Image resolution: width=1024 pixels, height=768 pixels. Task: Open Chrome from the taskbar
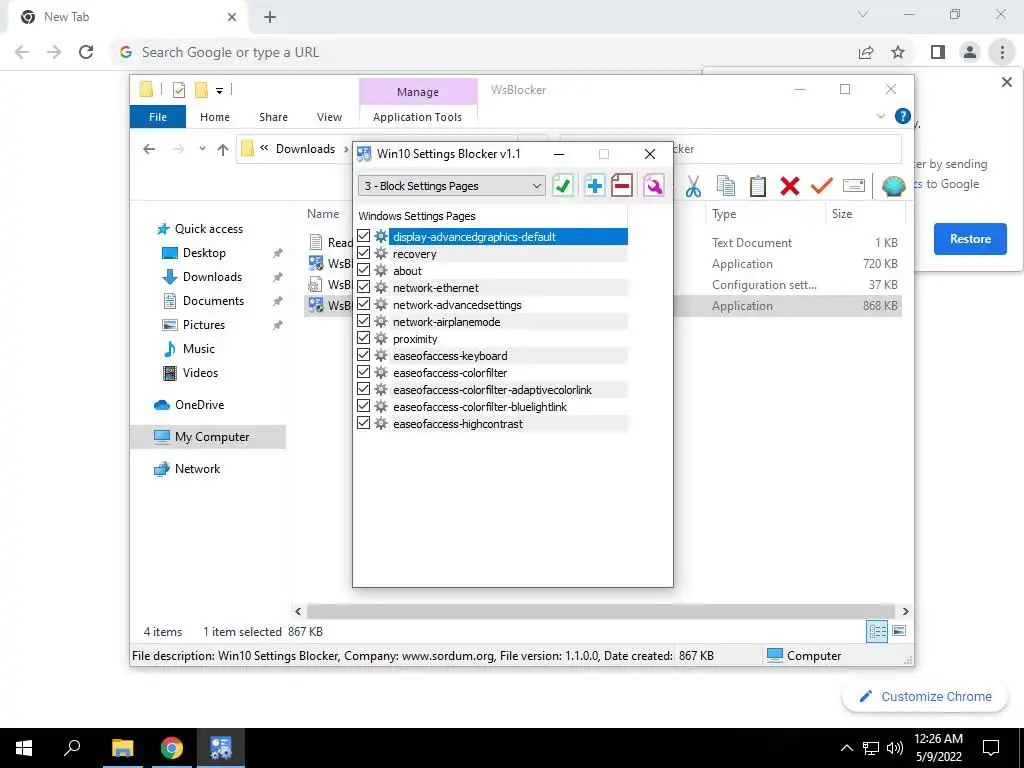(x=172, y=748)
